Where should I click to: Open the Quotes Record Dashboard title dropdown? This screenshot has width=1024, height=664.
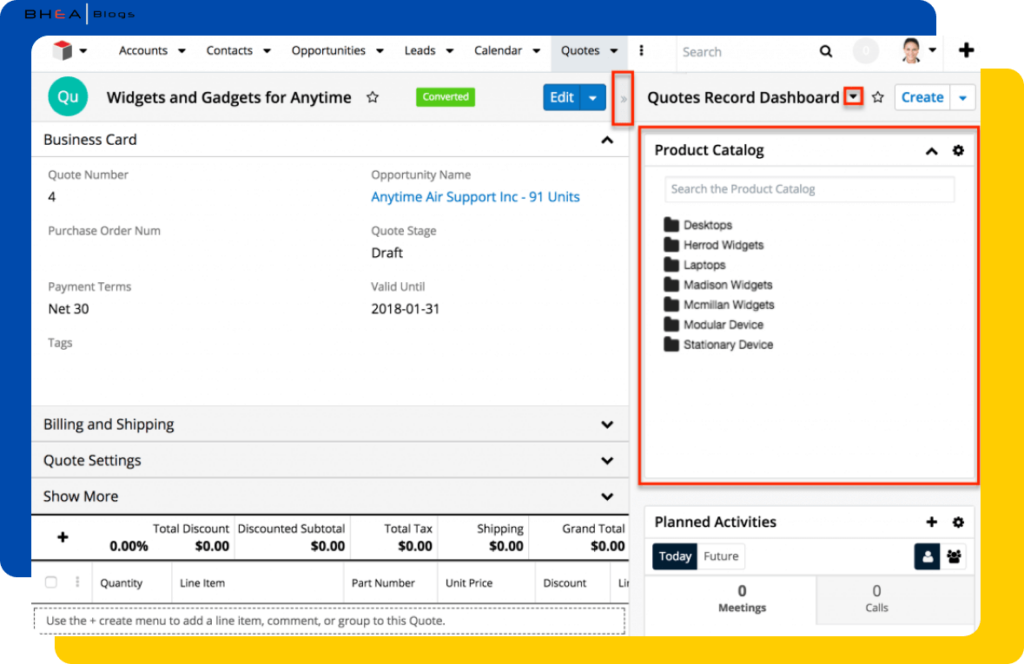tap(854, 97)
